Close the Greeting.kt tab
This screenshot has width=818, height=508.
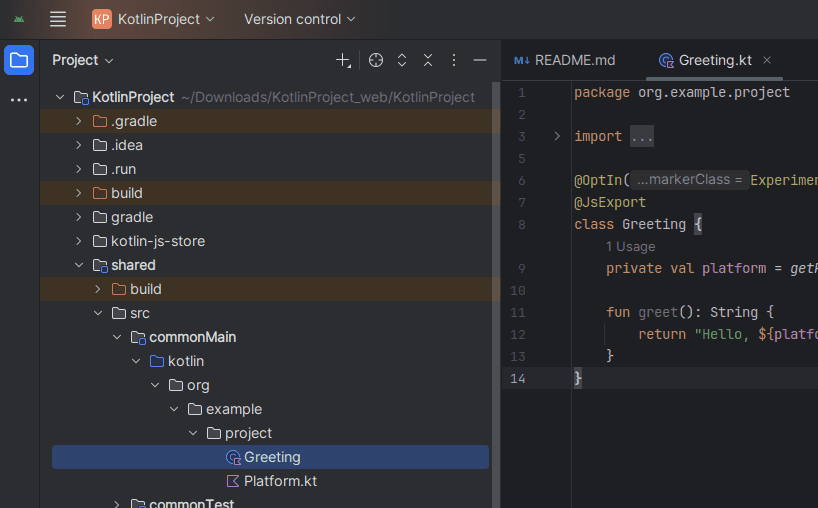click(767, 60)
